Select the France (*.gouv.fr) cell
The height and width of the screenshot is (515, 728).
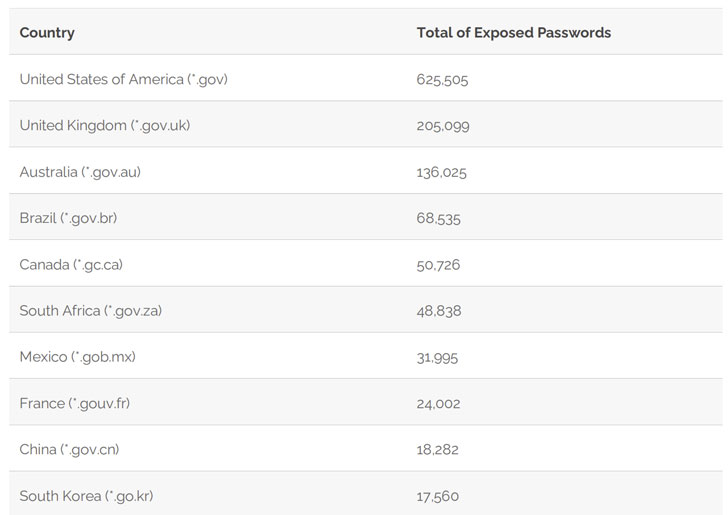coord(74,404)
